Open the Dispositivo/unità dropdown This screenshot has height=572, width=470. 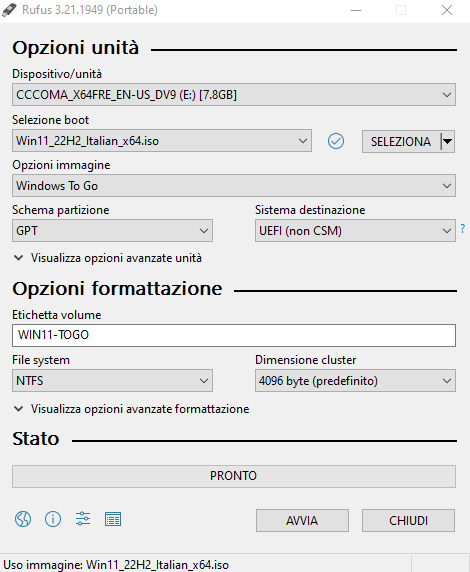pos(234,95)
